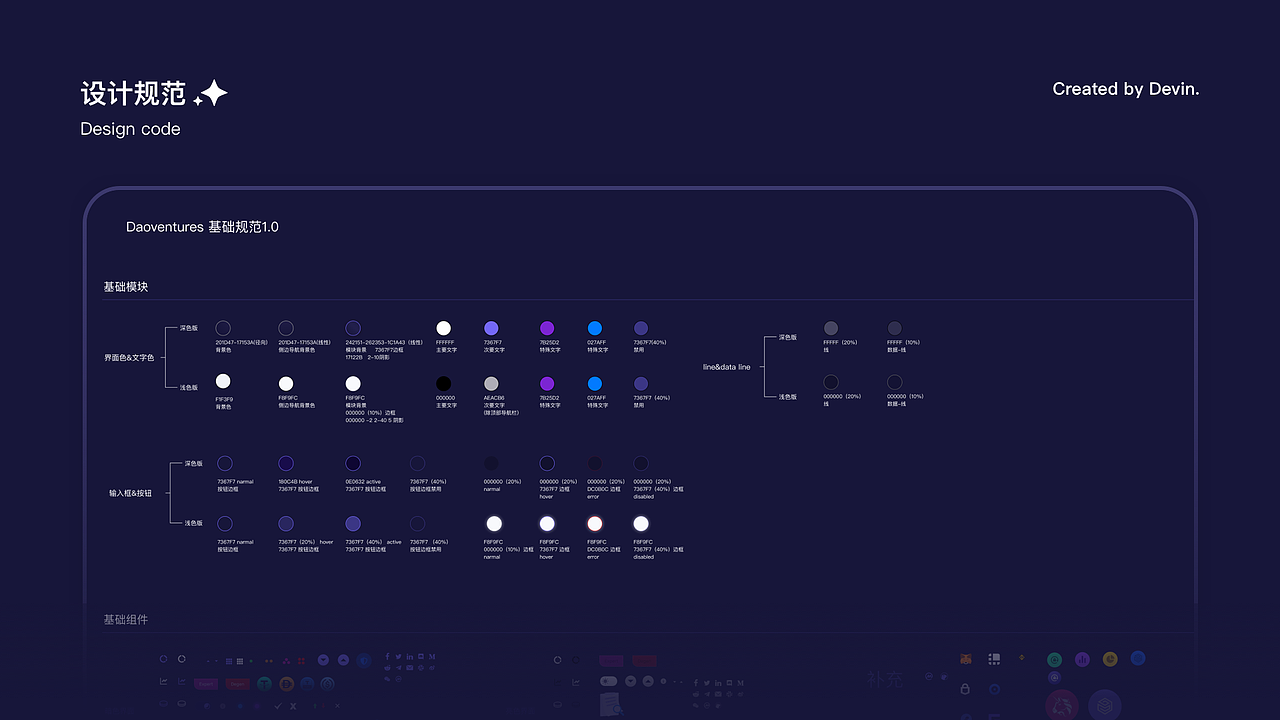Choose the dark-version 7B25D2 special text swatch

[x=547, y=328]
